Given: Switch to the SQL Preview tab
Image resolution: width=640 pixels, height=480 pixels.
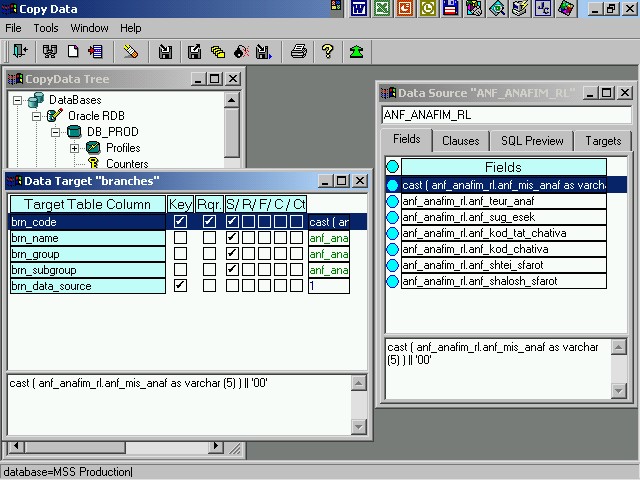Looking at the screenshot, I should tap(532, 141).
